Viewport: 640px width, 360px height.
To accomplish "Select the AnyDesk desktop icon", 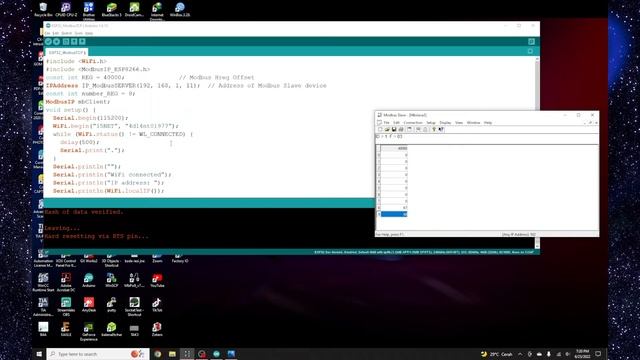I will click(x=89, y=304).
